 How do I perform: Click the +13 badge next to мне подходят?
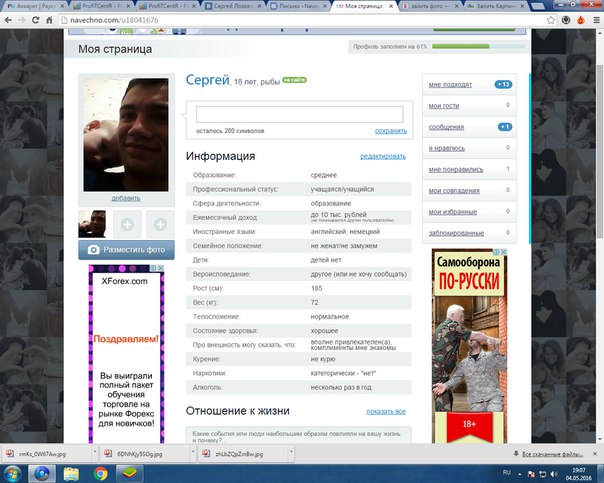coord(503,84)
